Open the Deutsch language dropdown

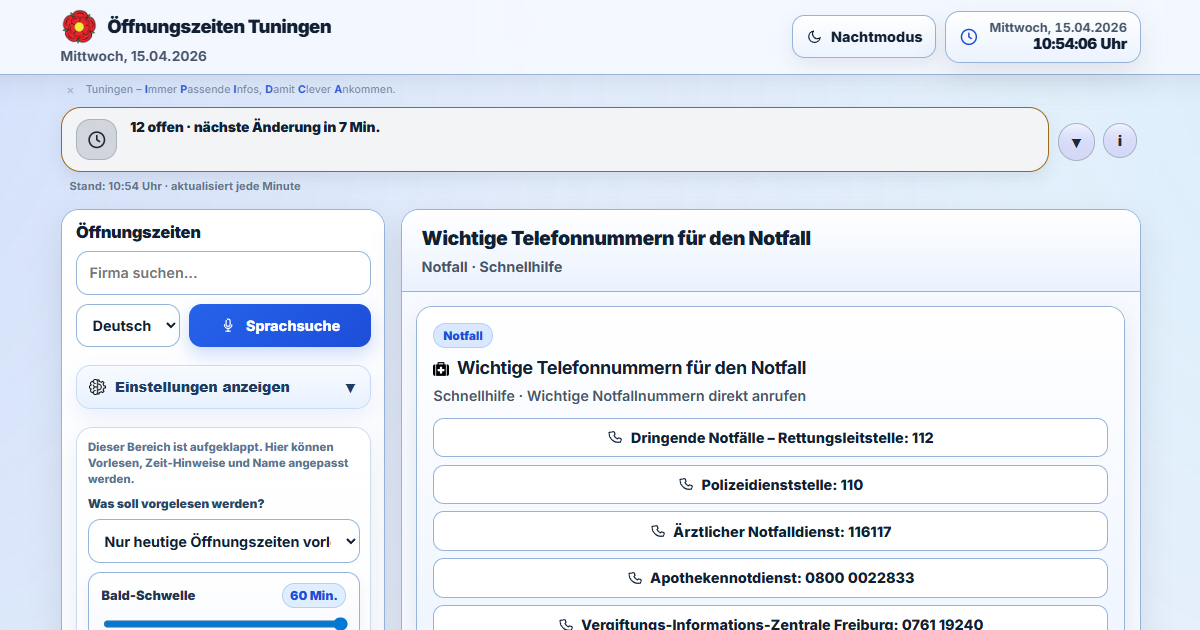[x=128, y=325]
